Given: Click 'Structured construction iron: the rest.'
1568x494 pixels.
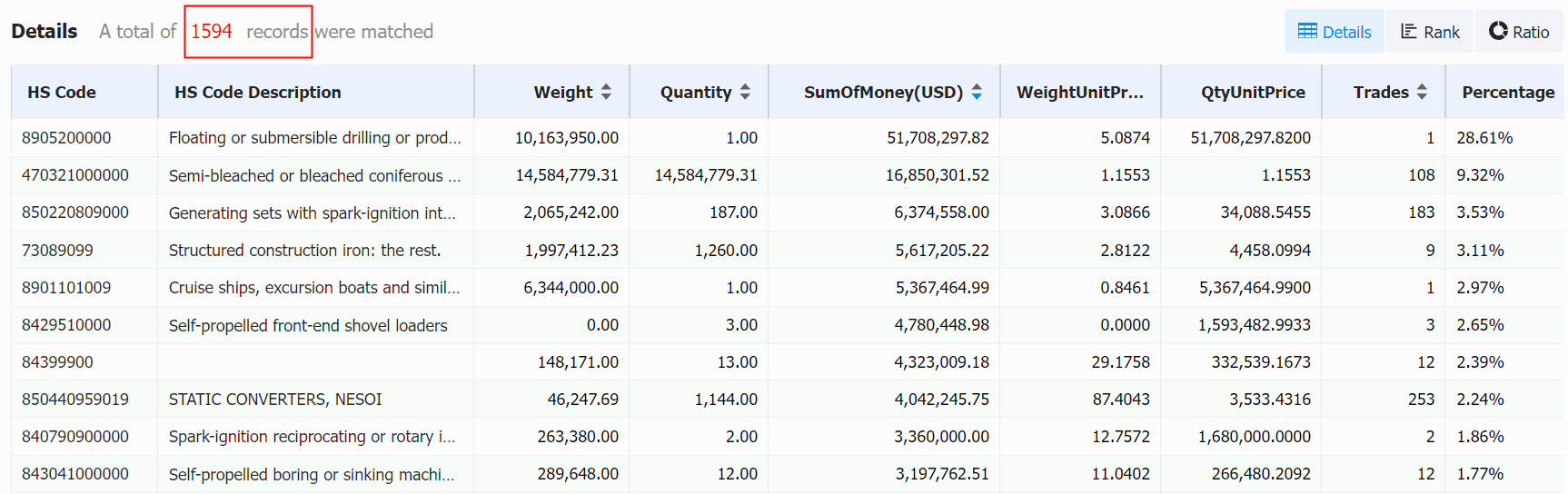Looking at the screenshot, I should point(305,251).
